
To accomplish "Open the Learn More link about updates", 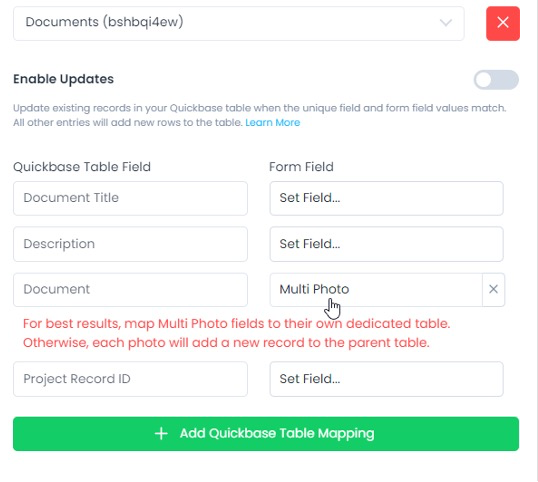I will pyautogui.click(x=272, y=122).
